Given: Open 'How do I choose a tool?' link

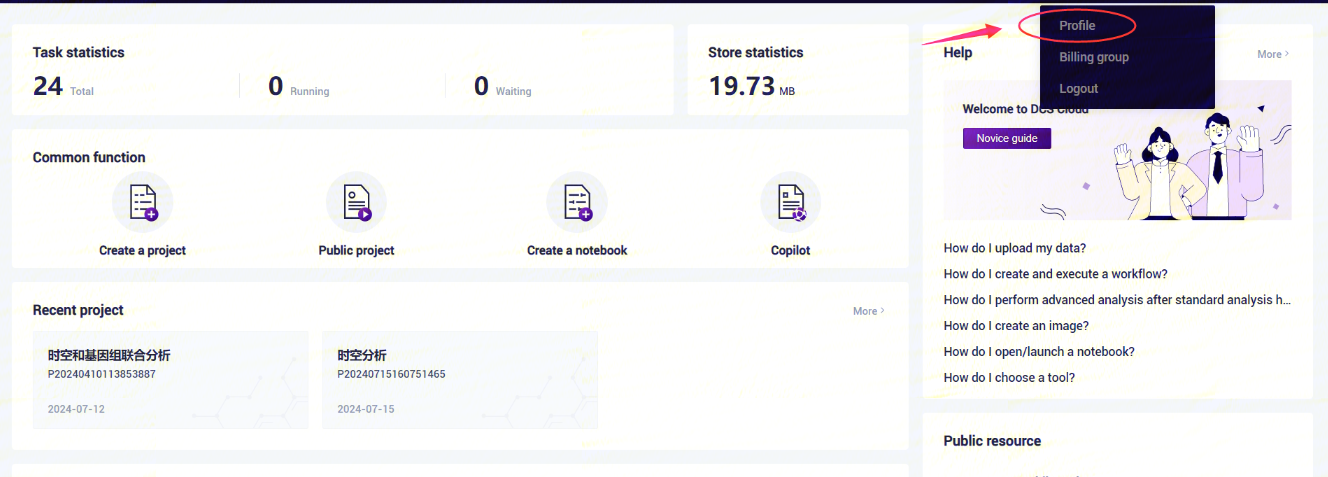Looking at the screenshot, I should (1009, 378).
